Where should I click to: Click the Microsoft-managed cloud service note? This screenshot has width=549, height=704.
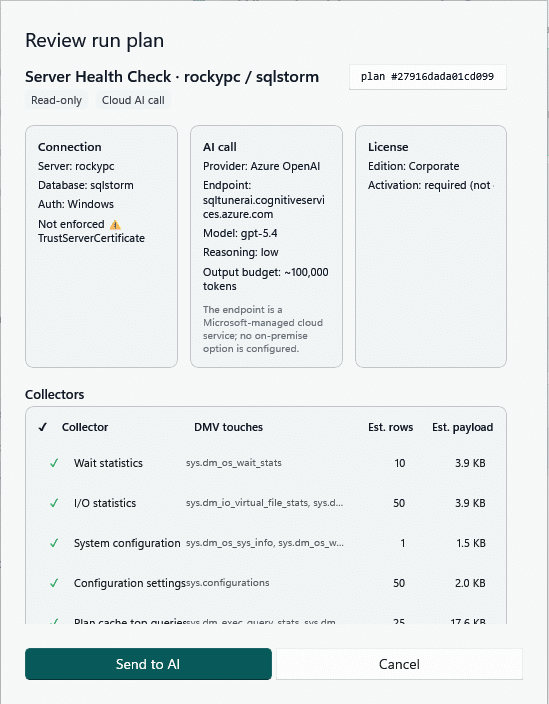(x=263, y=329)
